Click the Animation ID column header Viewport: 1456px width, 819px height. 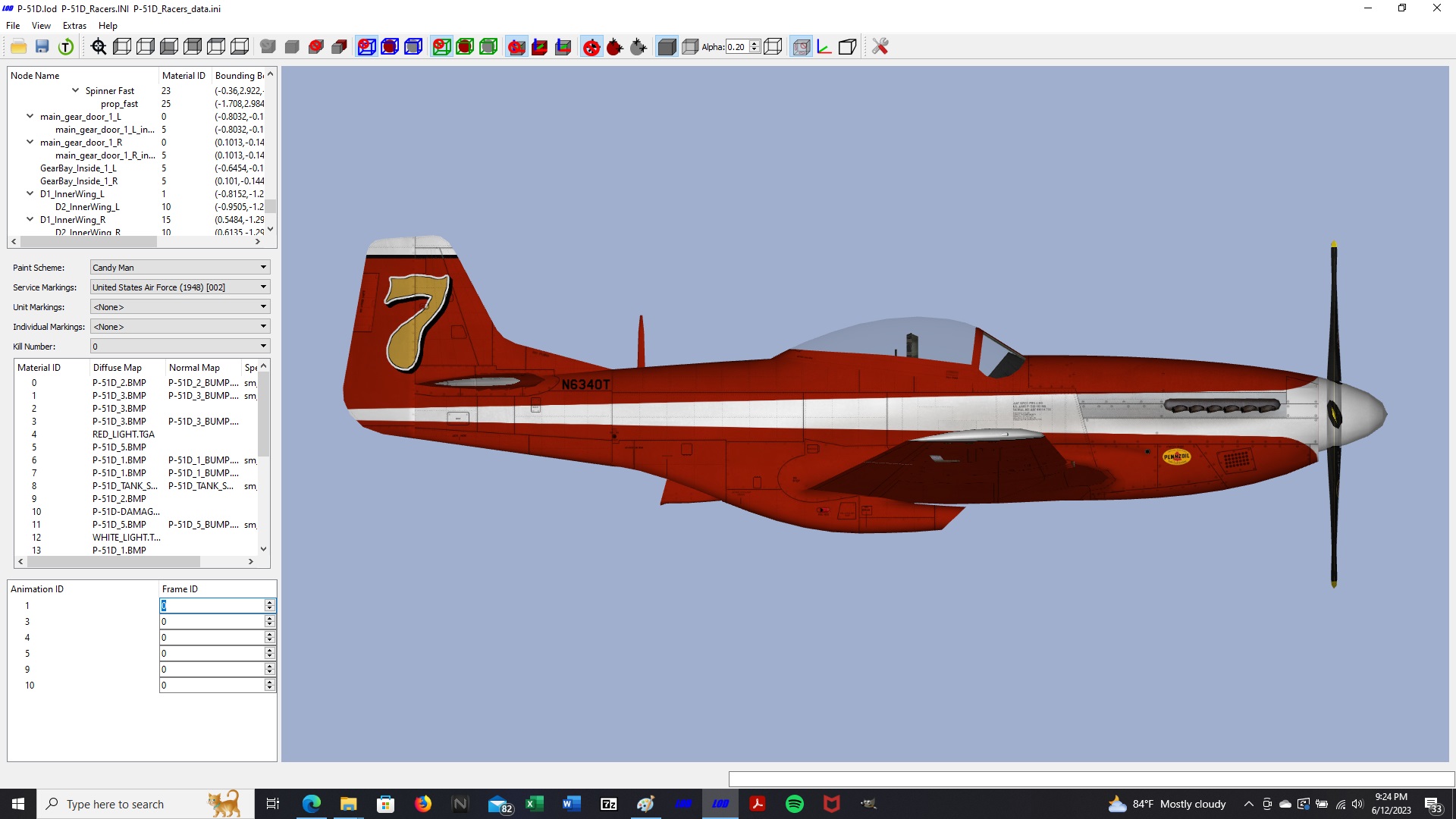pyautogui.click(x=83, y=589)
